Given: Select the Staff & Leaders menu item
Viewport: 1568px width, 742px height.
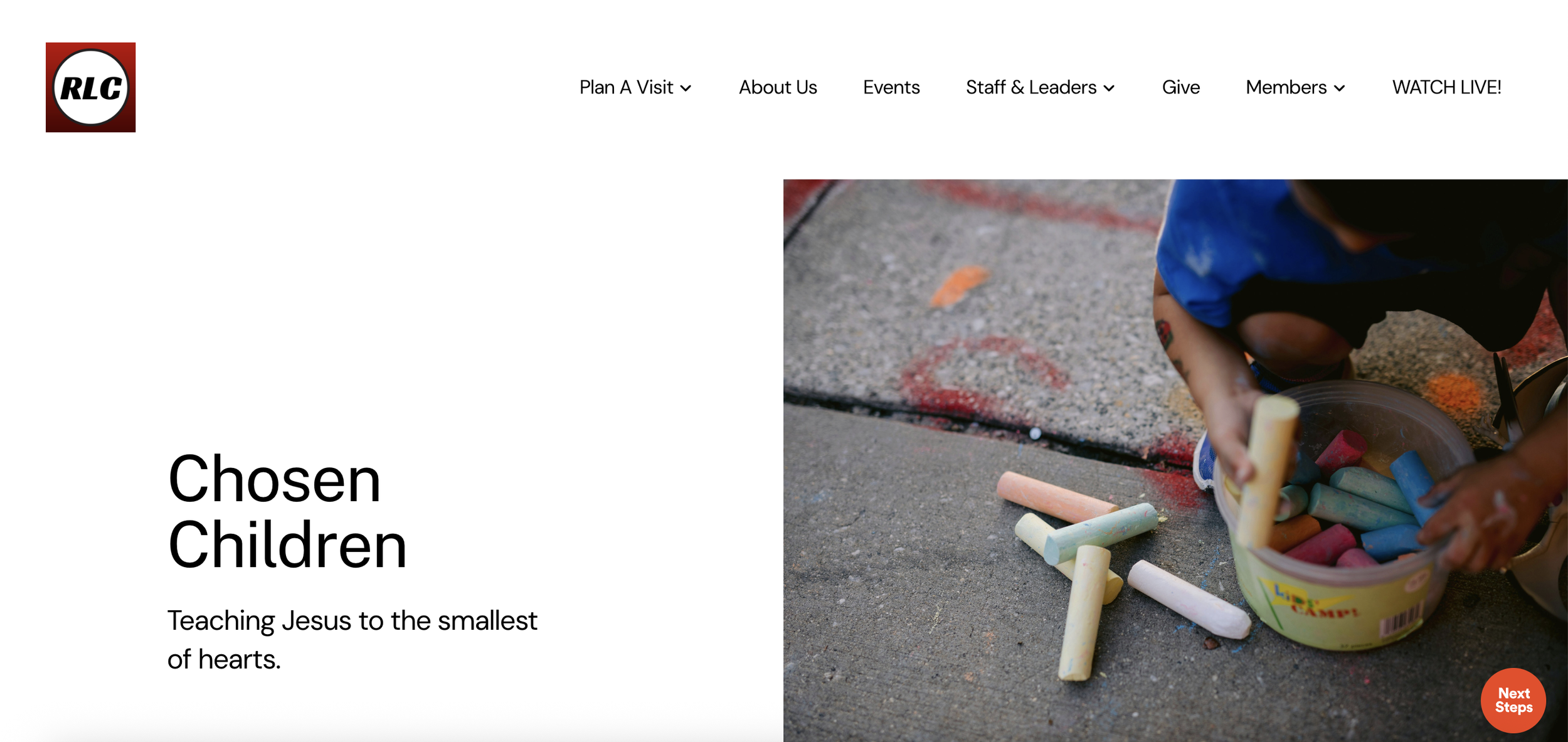Looking at the screenshot, I should pos(1031,87).
